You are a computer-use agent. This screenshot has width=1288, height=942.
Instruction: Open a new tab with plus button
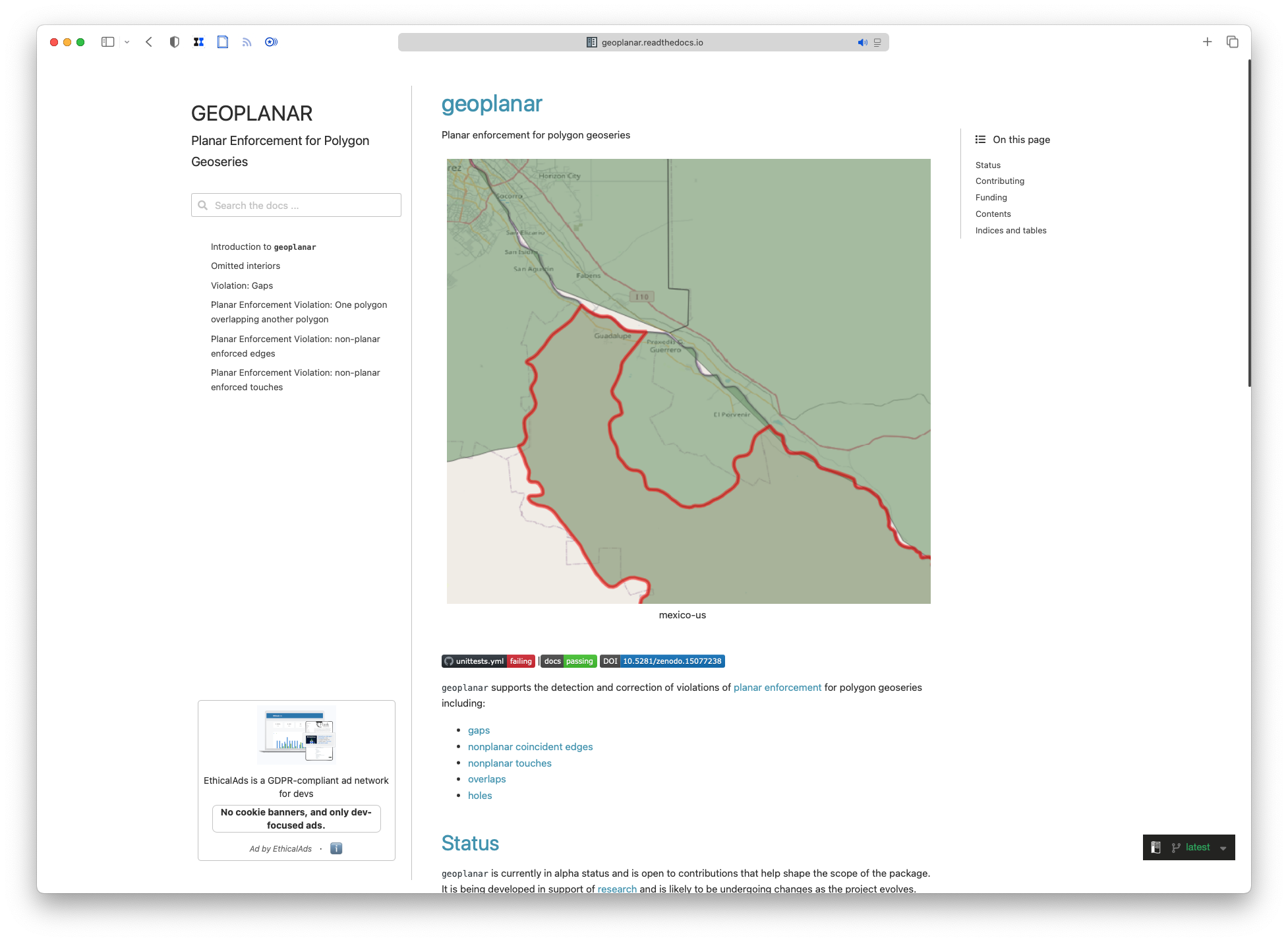point(1207,42)
